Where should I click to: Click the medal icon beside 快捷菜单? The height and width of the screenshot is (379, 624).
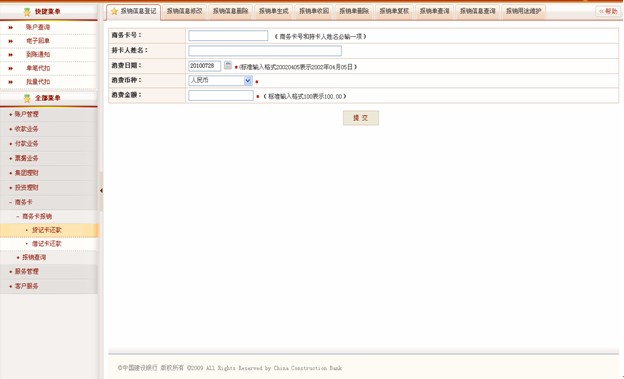(27, 12)
